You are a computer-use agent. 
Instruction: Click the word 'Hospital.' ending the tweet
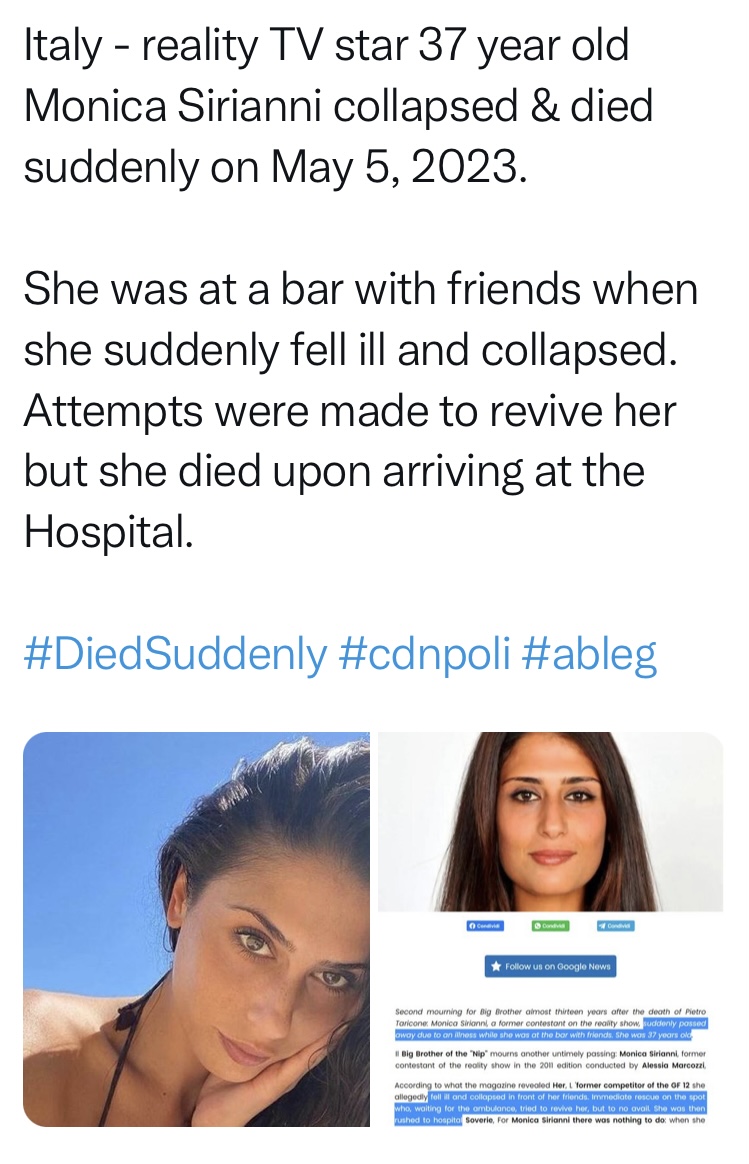click(x=108, y=532)
